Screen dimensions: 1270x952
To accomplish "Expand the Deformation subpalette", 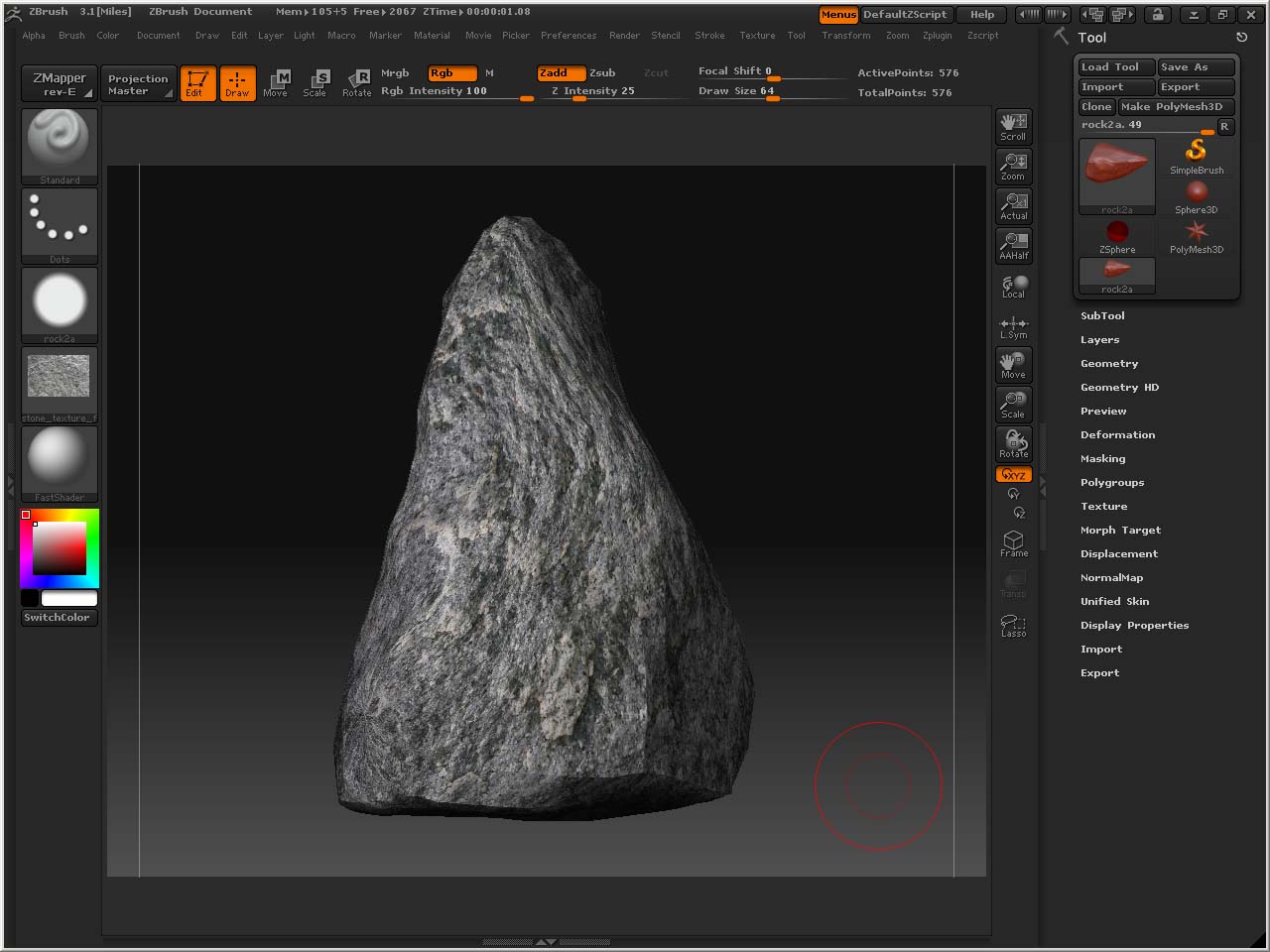I will point(1117,435).
